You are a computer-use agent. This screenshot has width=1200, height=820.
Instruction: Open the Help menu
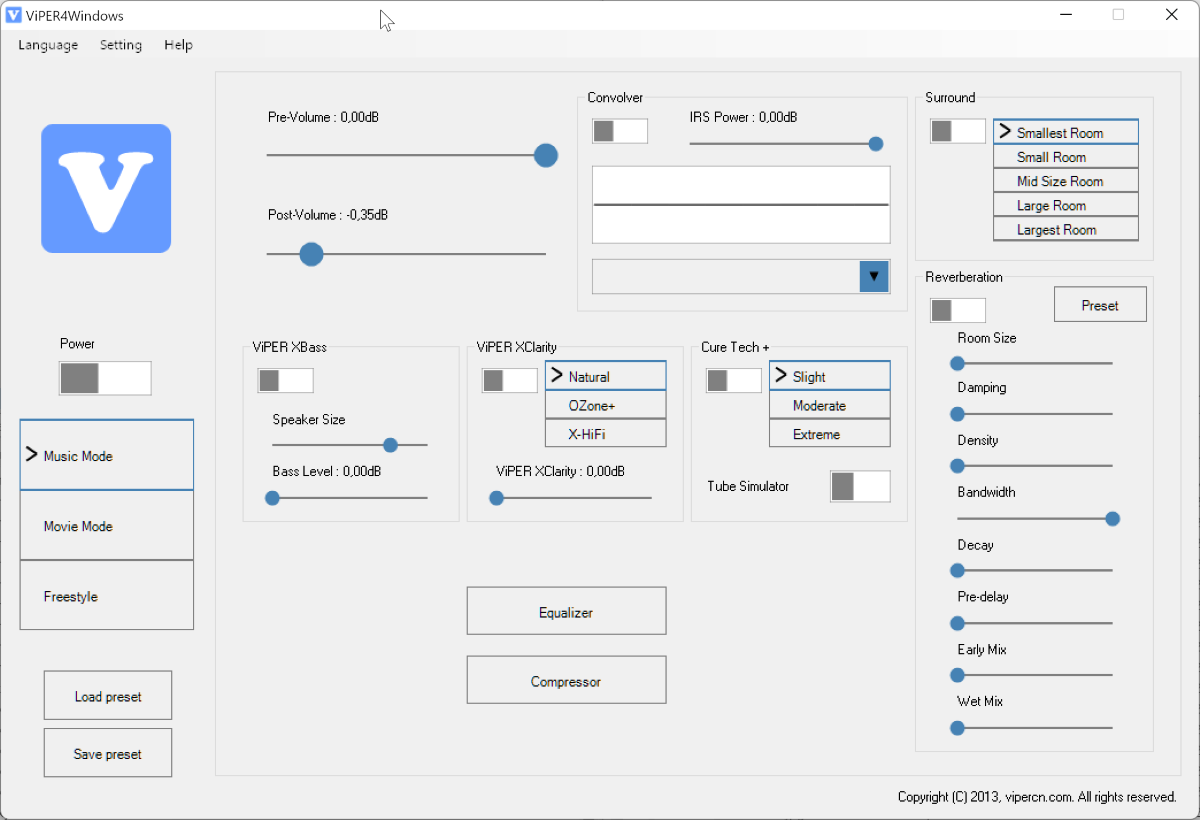[x=178, y=45]
